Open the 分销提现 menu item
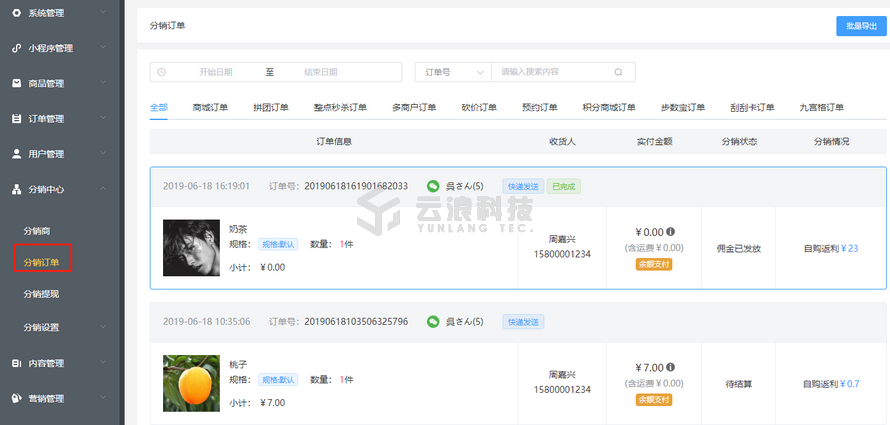The image size is (890, 425). point(42,294)
